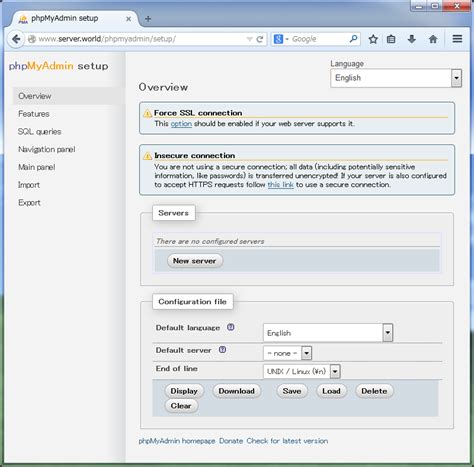This screenshot has width=474, height=467.
Task: Go to the browser home page icon
Action: point(433,39)
